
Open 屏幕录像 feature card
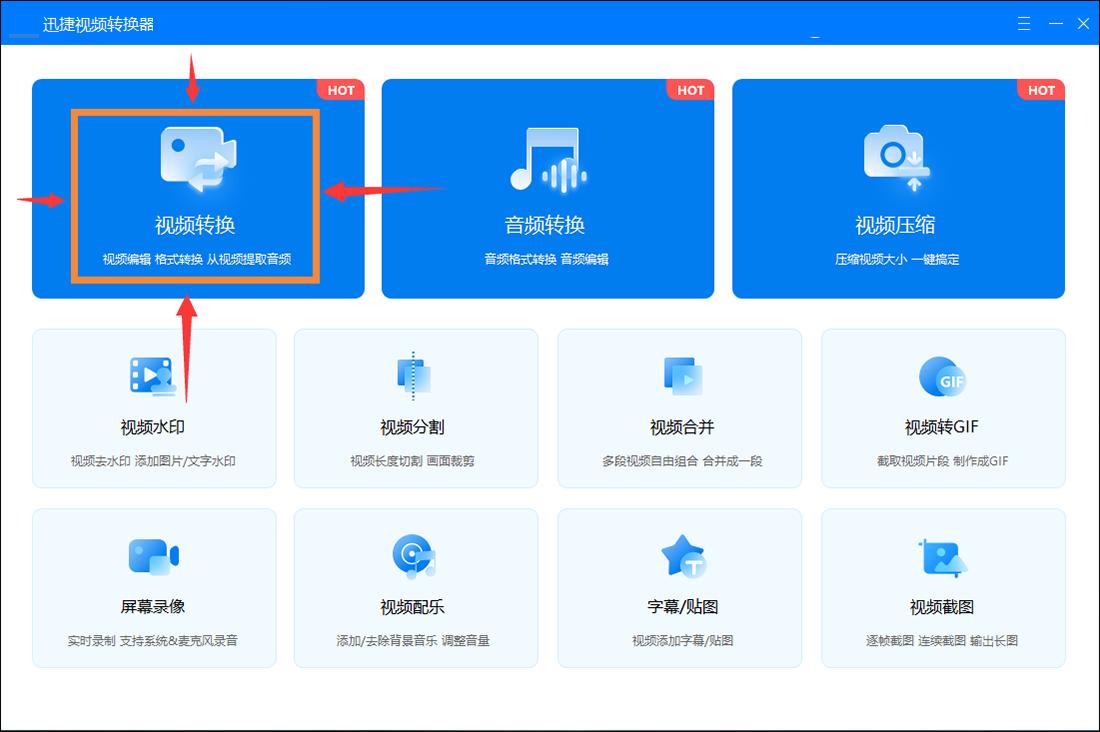point(154,587)
